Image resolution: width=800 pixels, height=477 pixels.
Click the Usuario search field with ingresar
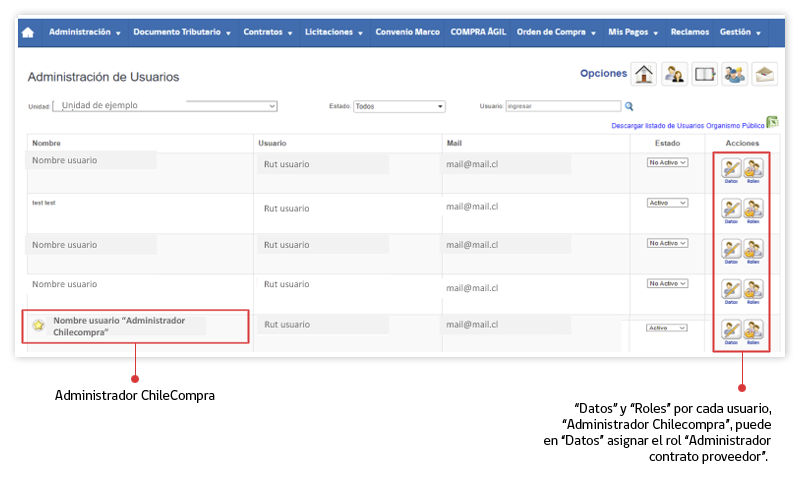coord(563,106)
